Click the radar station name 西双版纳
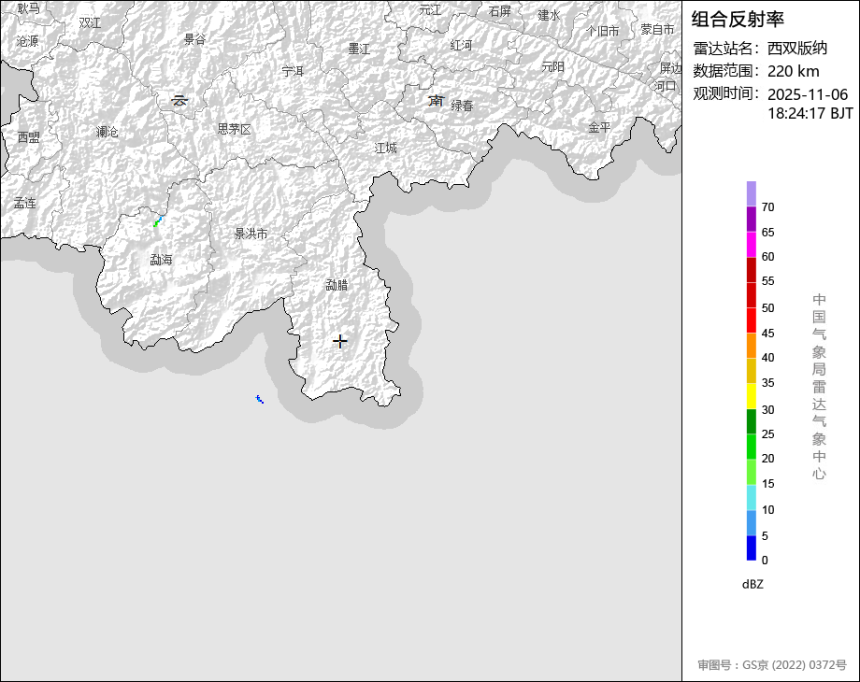This screenshot has height=682, width=860. (797, 48)
